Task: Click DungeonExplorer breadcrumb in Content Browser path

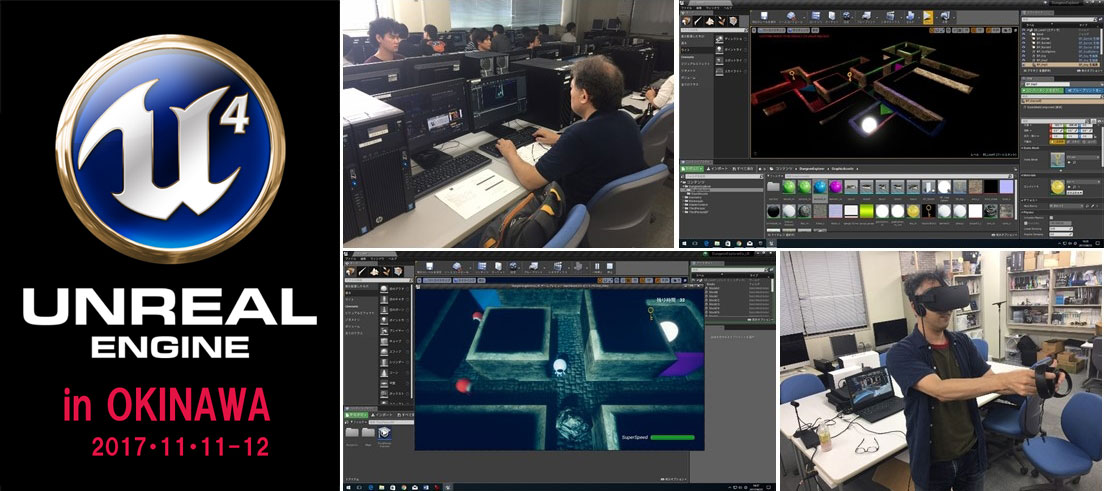Action: pyautogui.click(x=812, y=169)
